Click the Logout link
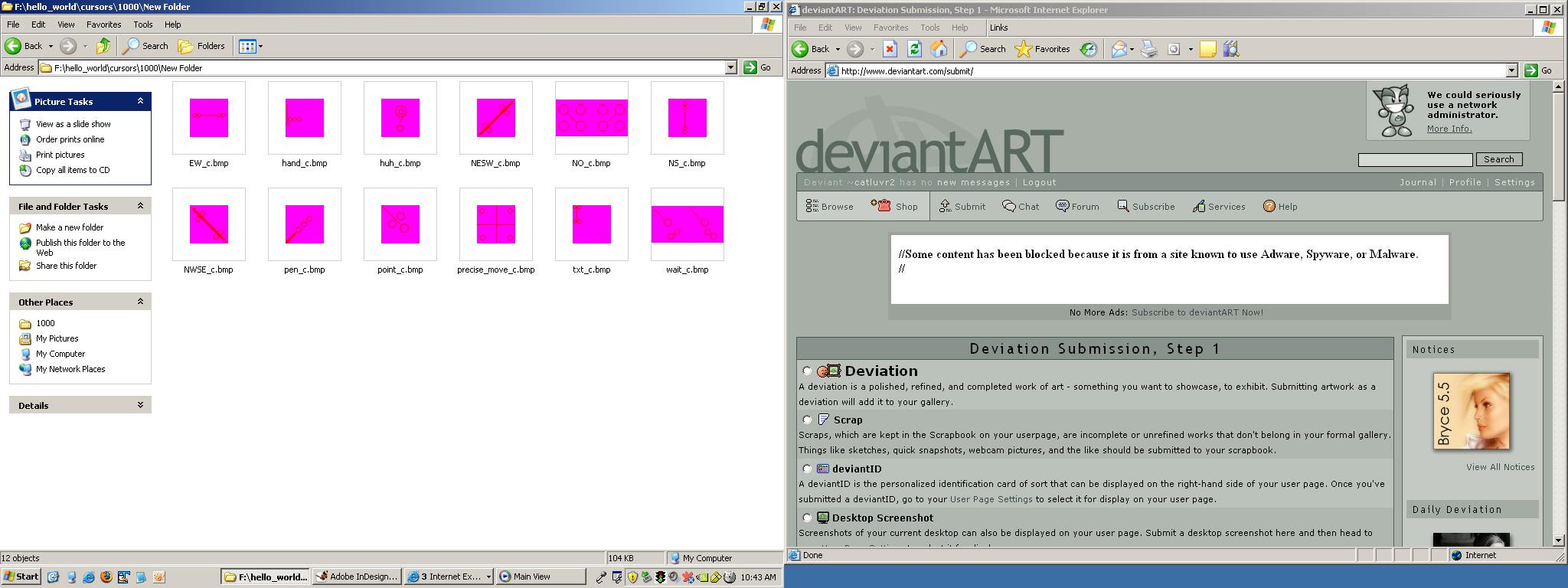Viewport: 1568px width, 588px height. (x=1040, y=182)
